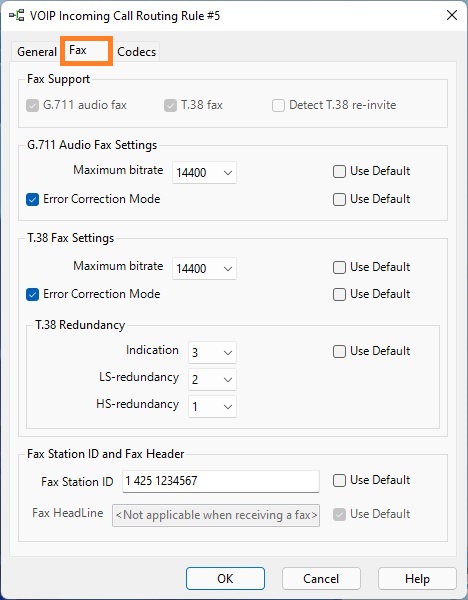Expand T.38 Maximum bitrate dropdown

point(204,269)
